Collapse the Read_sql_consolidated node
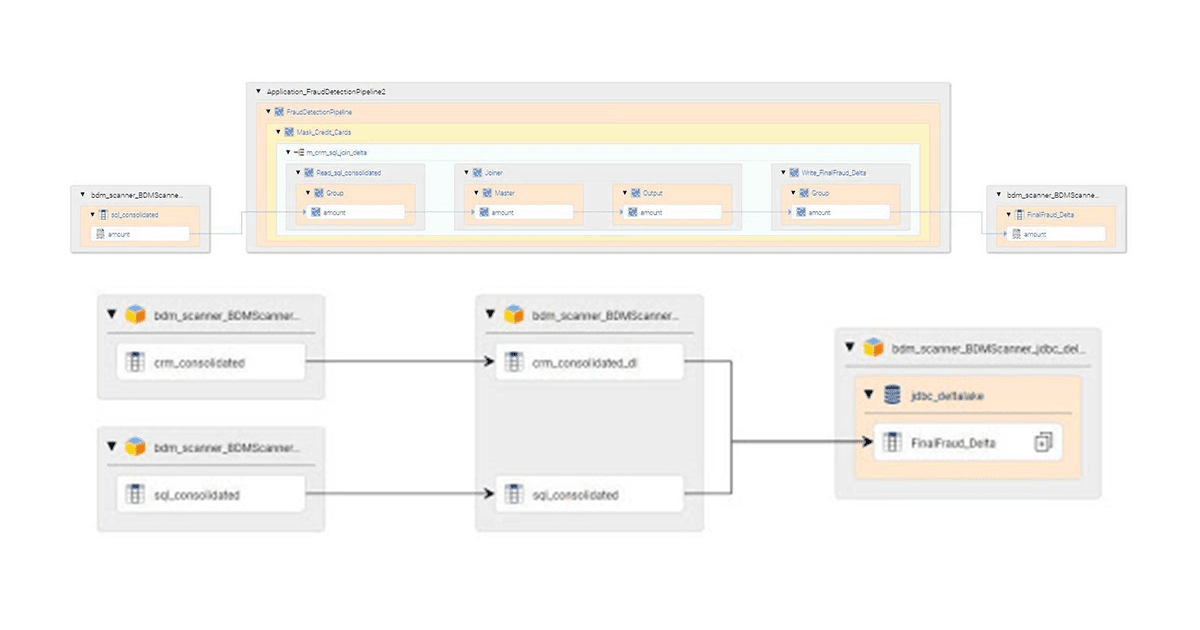Viewport: 1200px width, 630px height. (297, 173)
